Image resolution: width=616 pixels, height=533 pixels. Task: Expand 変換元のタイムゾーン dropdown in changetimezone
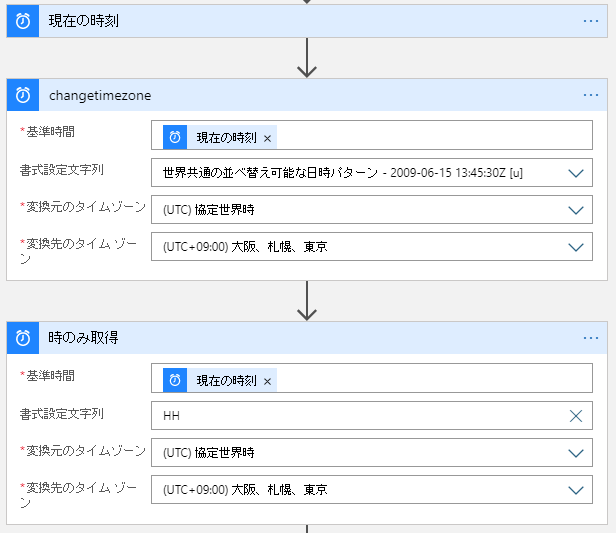pyautogui.click(x=576, y=210)
